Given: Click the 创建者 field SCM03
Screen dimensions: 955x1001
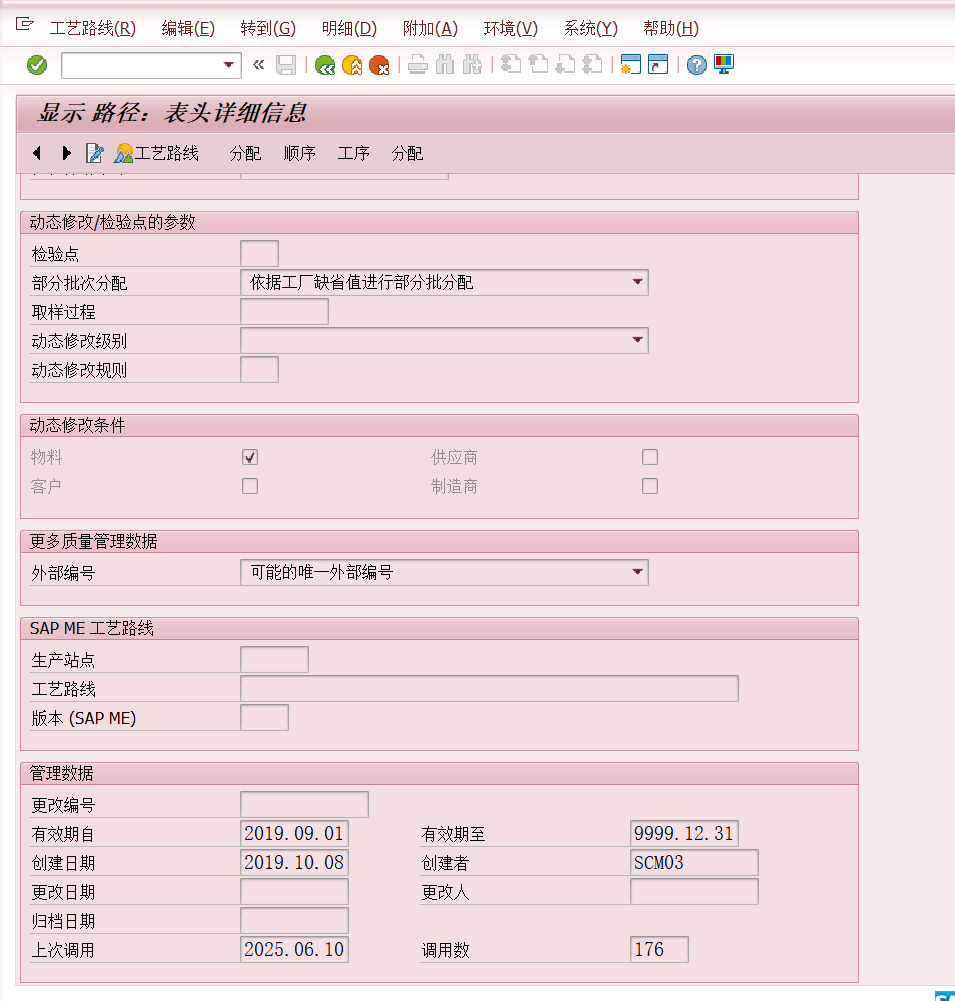Looking at the screenshot, I should tap(695, 862).
